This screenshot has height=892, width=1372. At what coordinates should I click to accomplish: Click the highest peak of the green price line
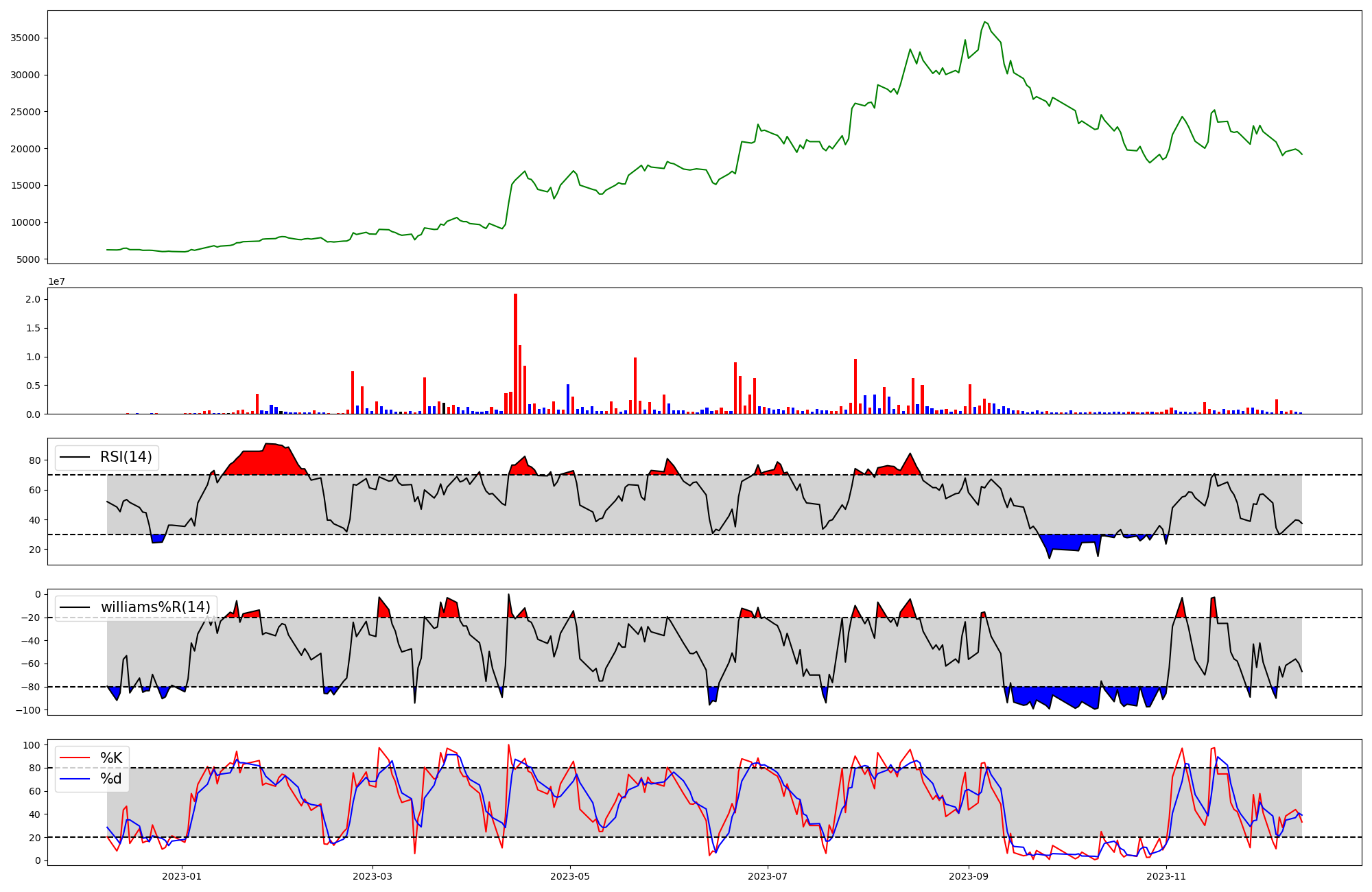click(x=984, y=22)
